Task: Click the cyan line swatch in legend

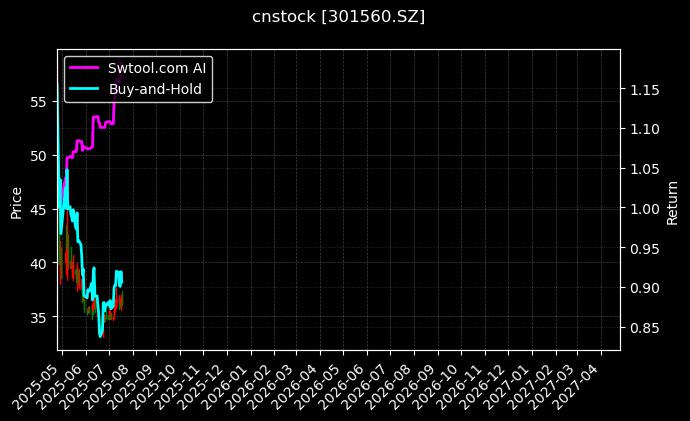Action: point(85,89)
